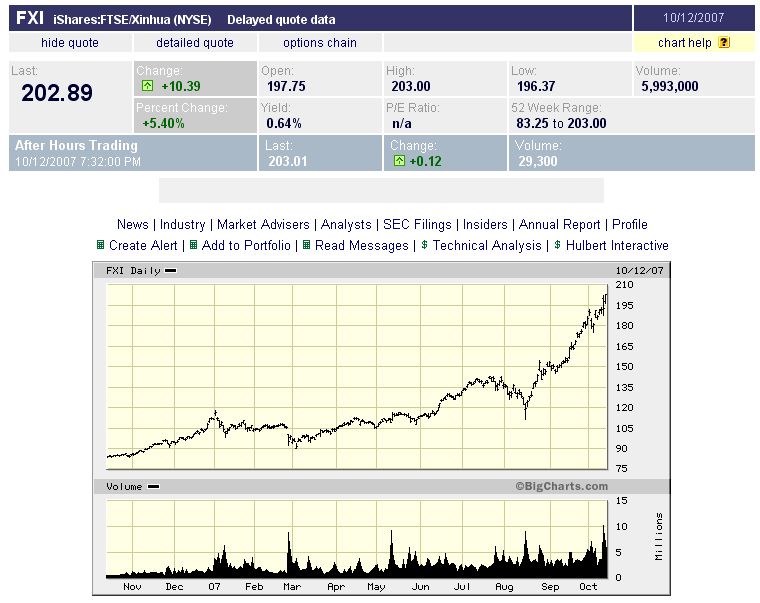Open the News link

pyautogui.click(x=132, y=225)
